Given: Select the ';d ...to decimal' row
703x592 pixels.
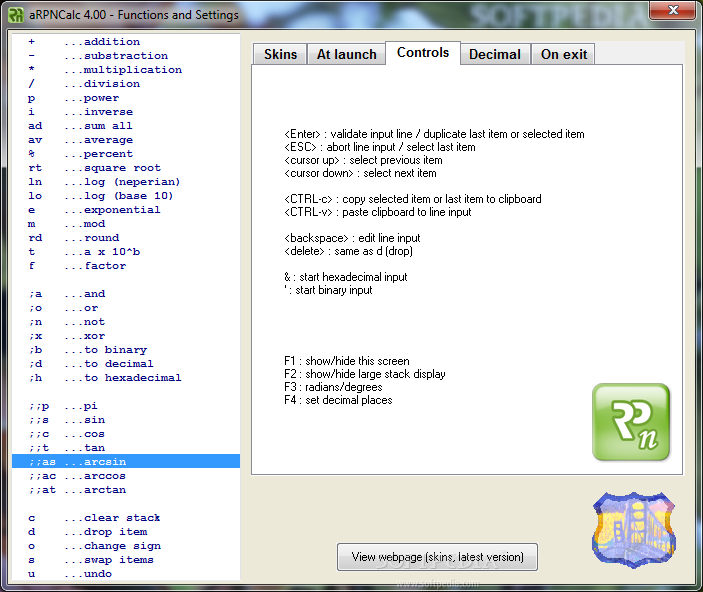Looking at the screenshot, I should click(x=126, y=364).
